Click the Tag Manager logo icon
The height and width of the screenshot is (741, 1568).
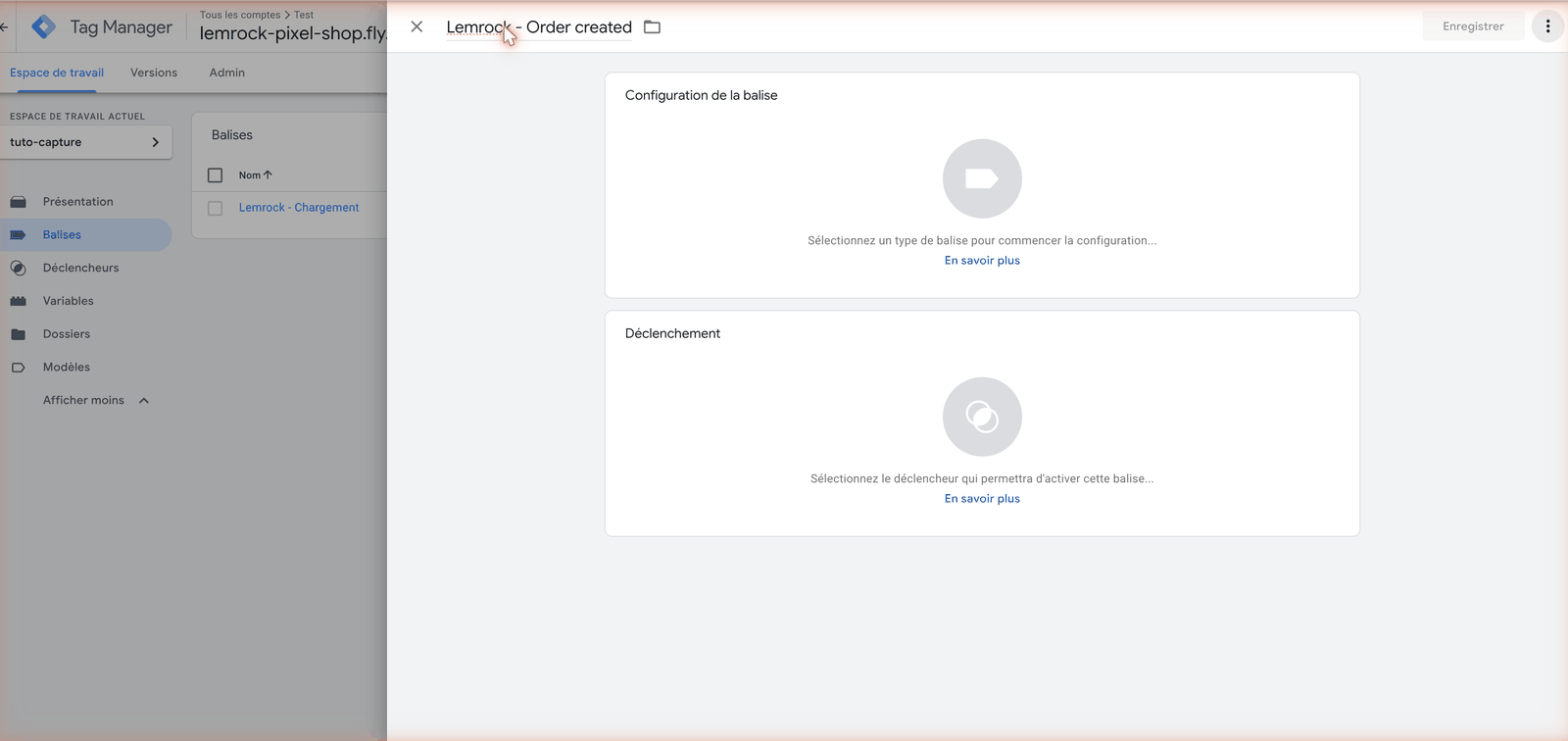pyautogui.click(x=44, y=26)
